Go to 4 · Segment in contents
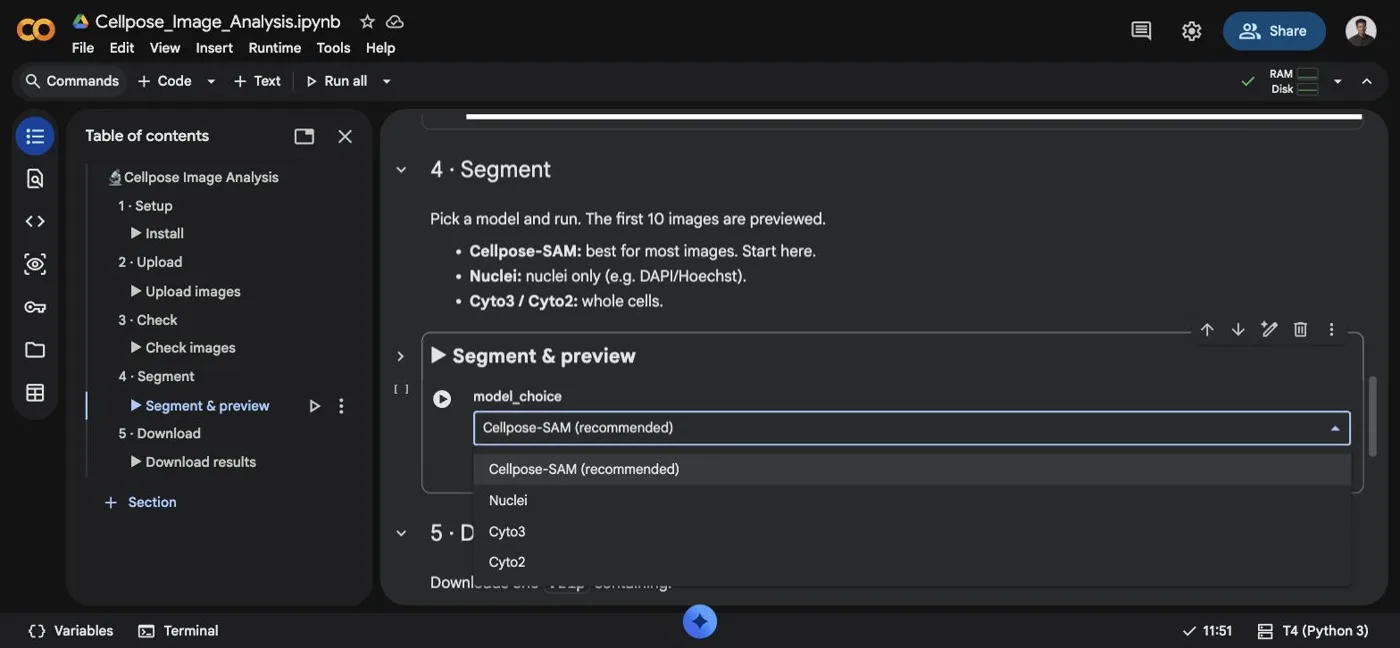This screenshot has width=1400, height=648. [156, 376]
